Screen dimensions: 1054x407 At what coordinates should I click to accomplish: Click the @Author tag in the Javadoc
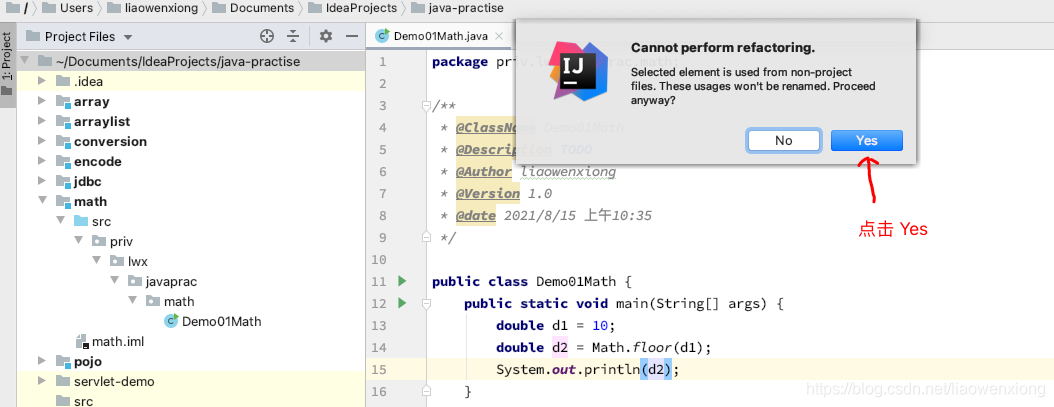pos(484,172)
